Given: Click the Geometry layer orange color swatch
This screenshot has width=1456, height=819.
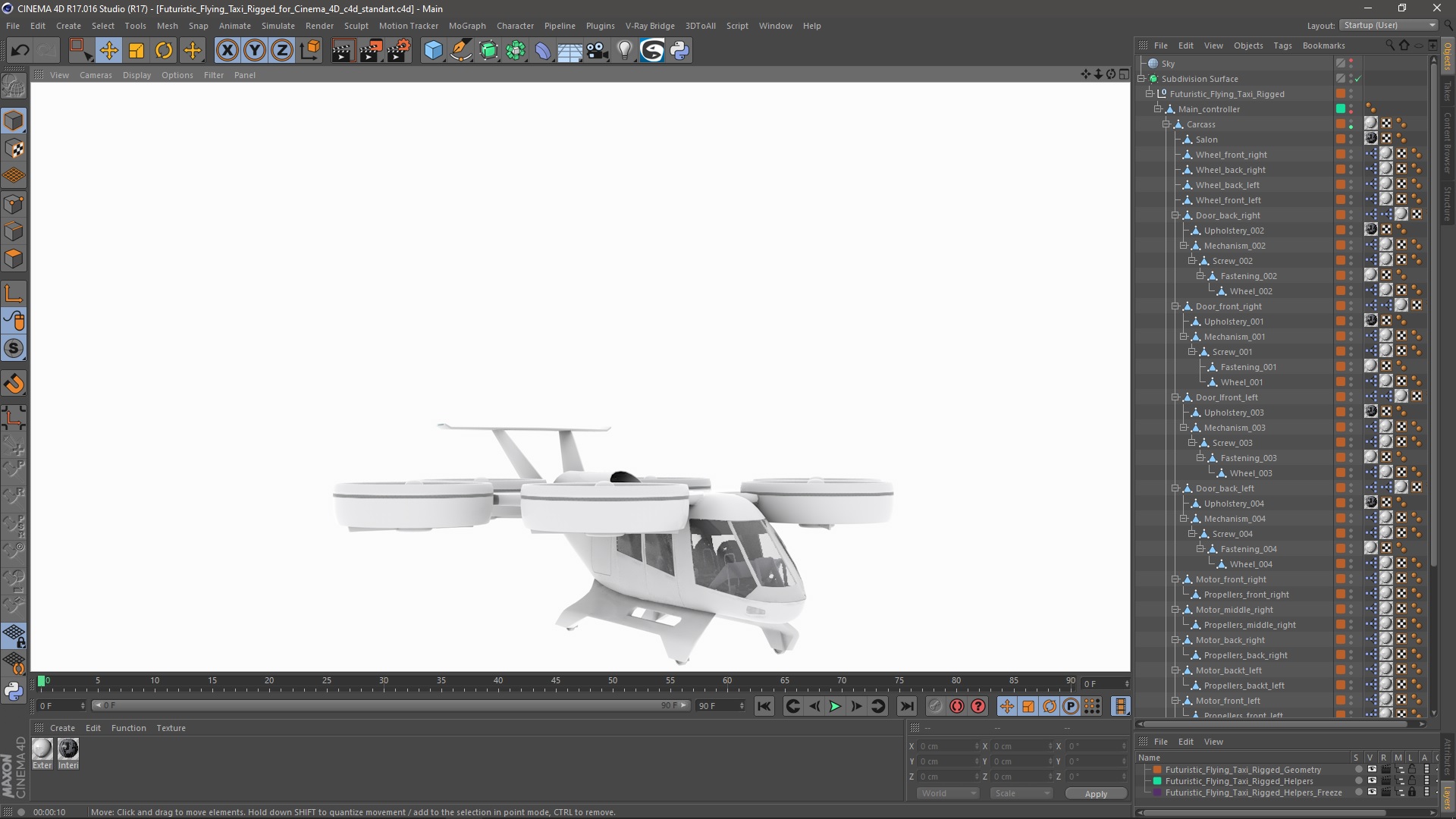Looking at the screenshot, I should point(1157,770).
